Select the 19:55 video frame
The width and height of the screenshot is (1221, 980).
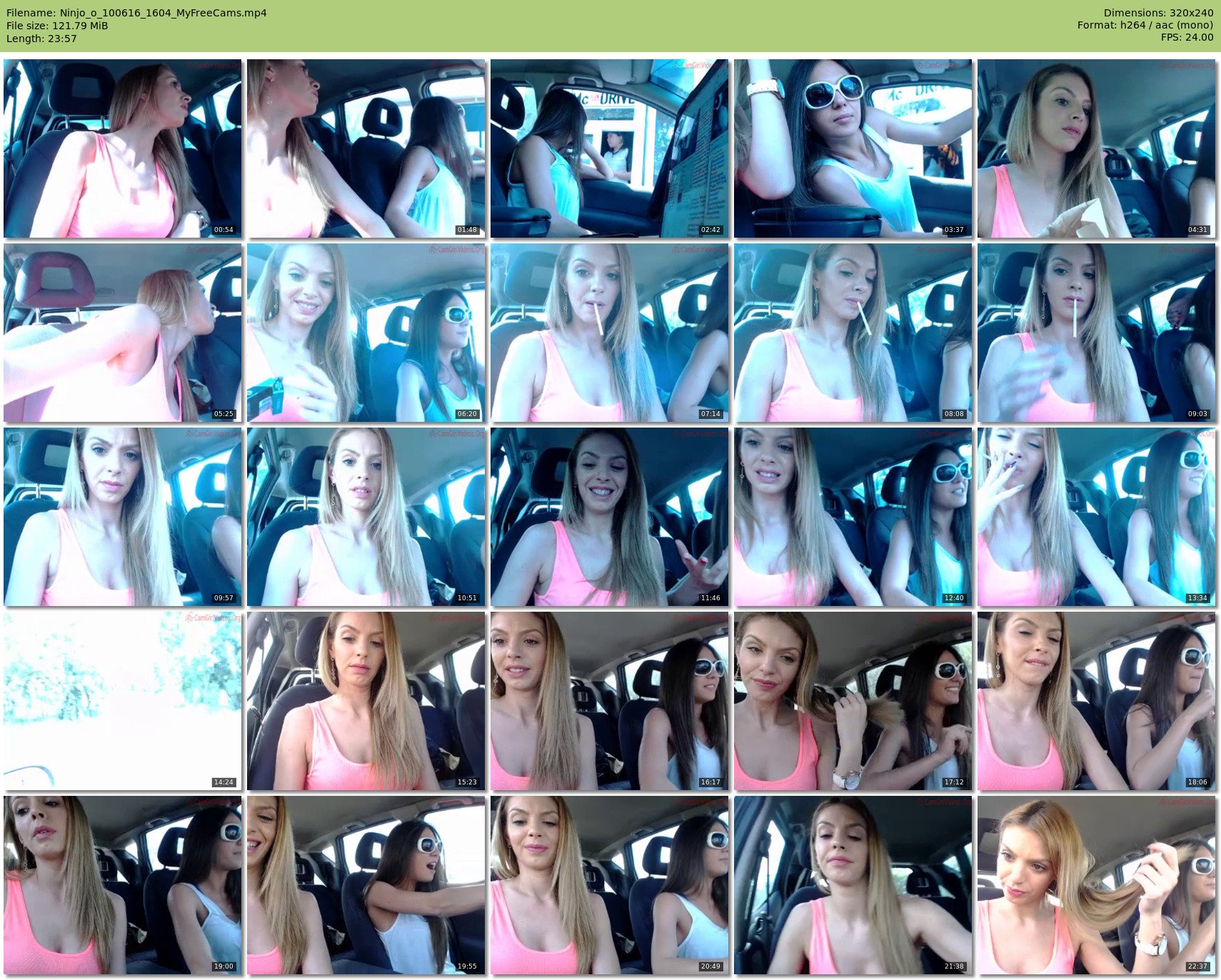click(x=366, y=885)
